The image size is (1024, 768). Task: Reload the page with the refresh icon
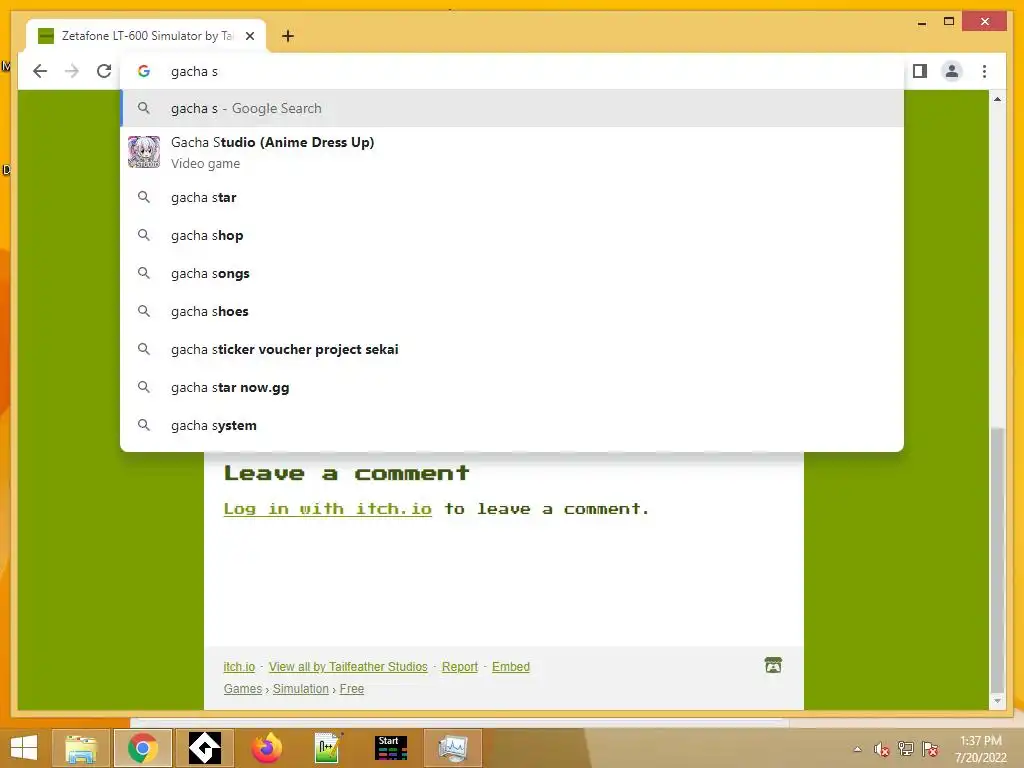104,71
